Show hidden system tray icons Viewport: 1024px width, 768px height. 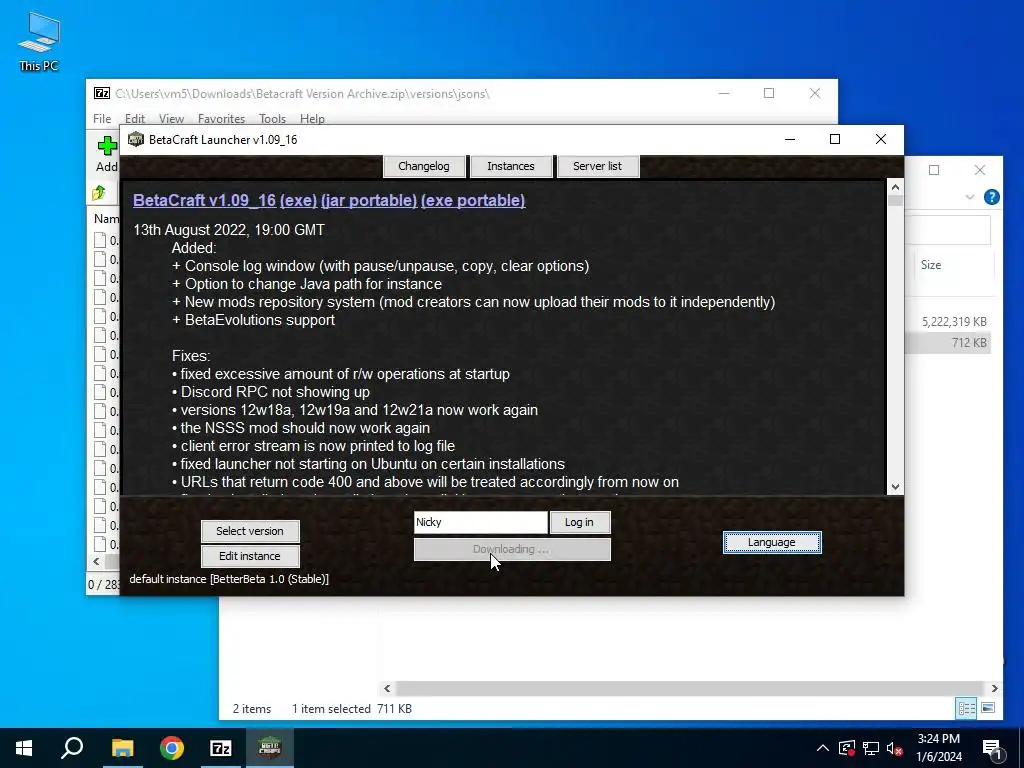(823, 748)
